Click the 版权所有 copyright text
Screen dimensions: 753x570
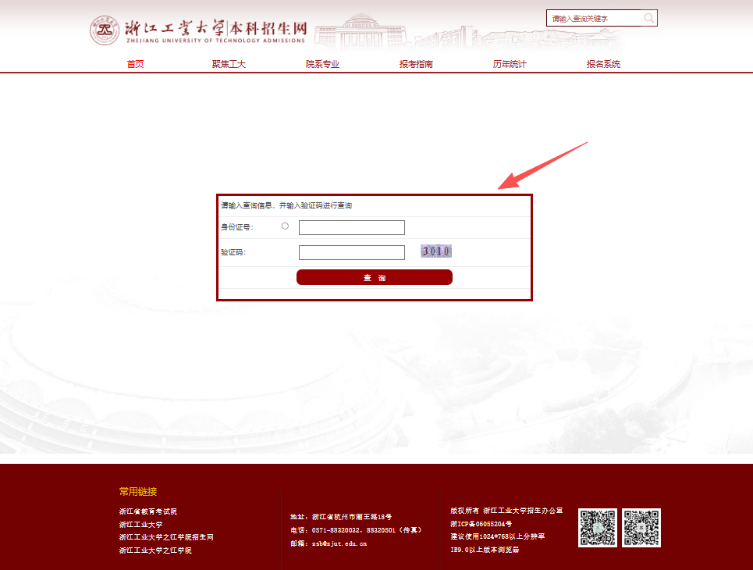(x=507, y=510)
